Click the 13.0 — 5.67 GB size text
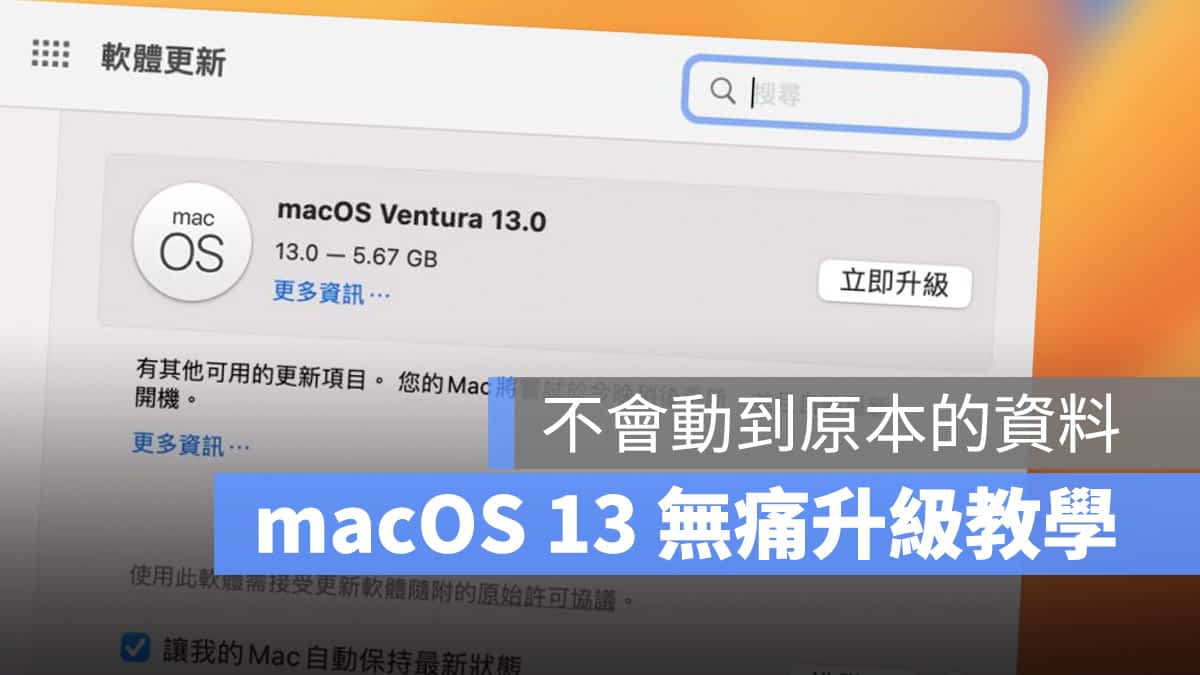The height and width of the screenshot is (675, 1200). (x=356, y=256)
